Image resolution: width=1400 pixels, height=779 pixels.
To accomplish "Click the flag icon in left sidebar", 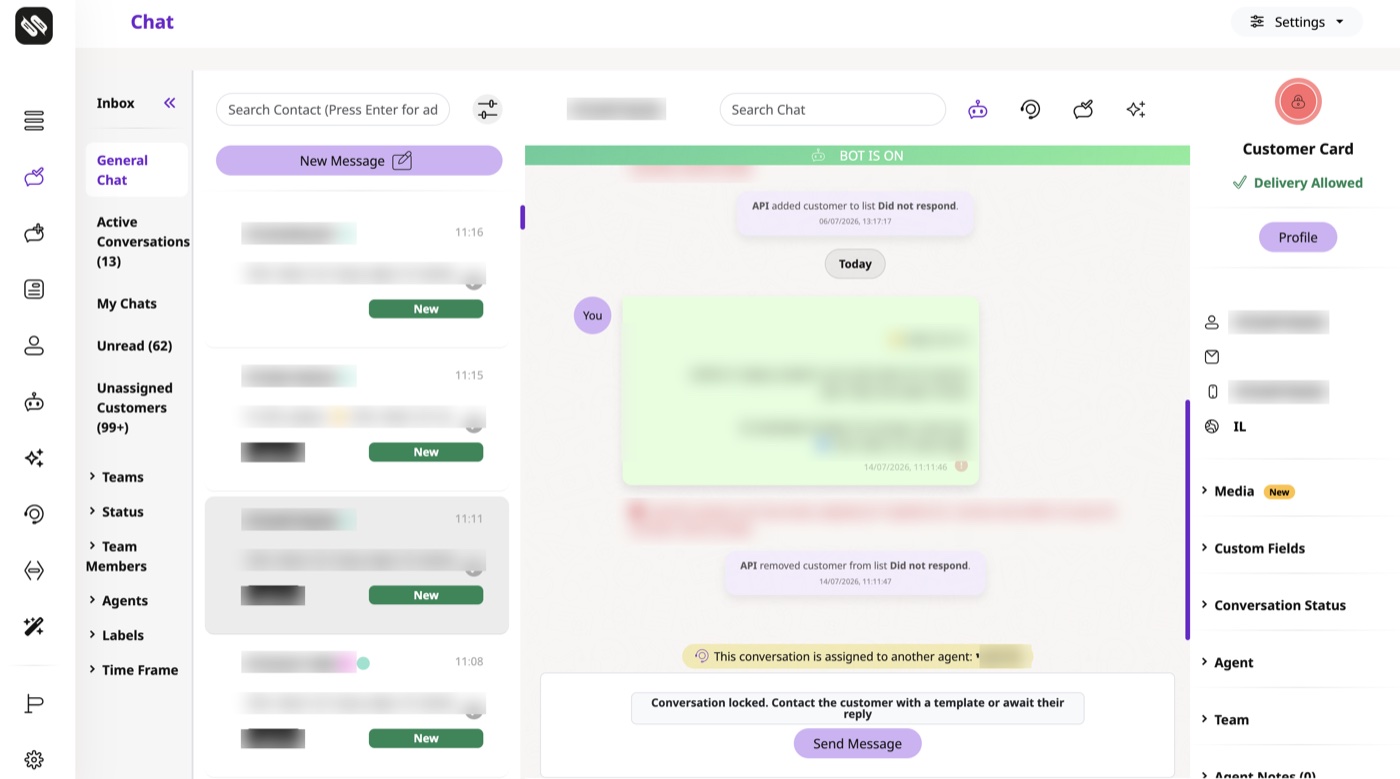I will pos(34,704).
